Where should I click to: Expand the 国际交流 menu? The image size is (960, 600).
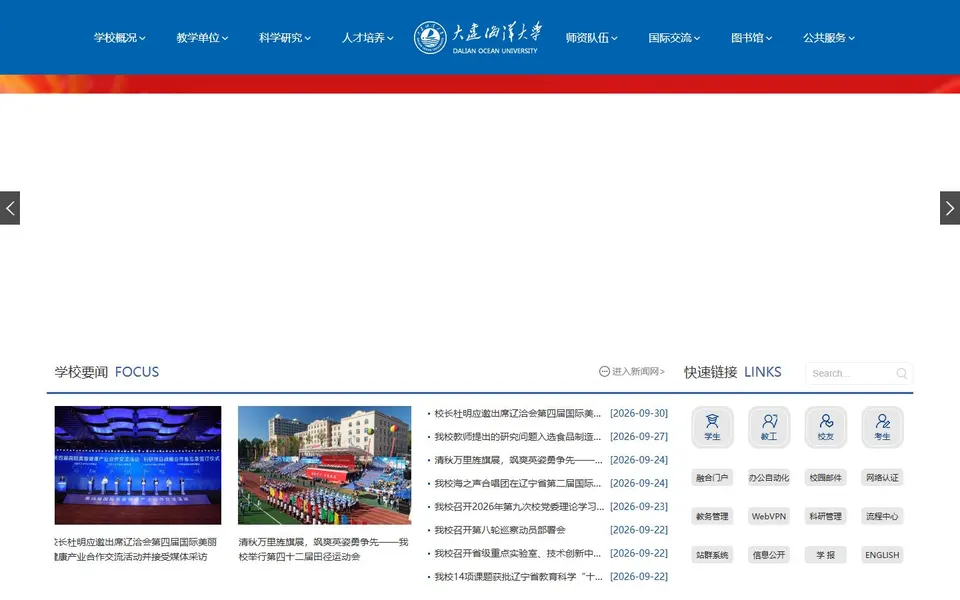tap(674, 38)
